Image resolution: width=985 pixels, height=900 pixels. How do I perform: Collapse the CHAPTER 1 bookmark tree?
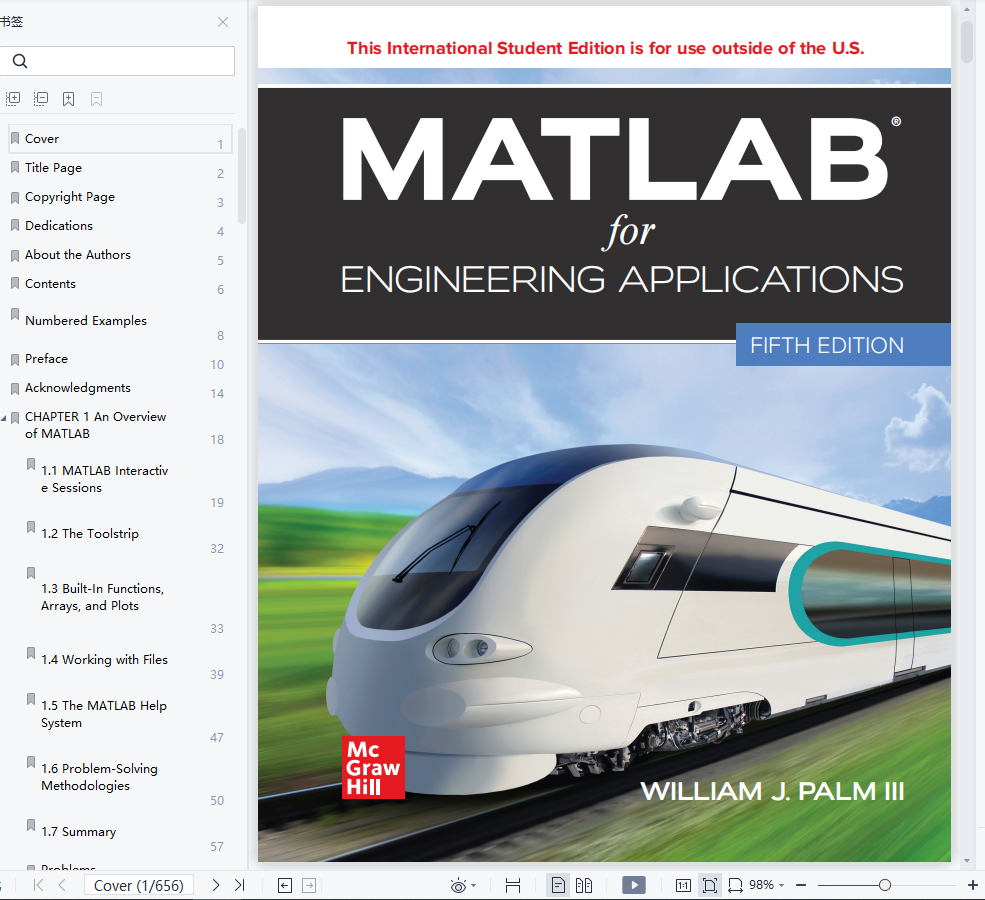point(4,418)
